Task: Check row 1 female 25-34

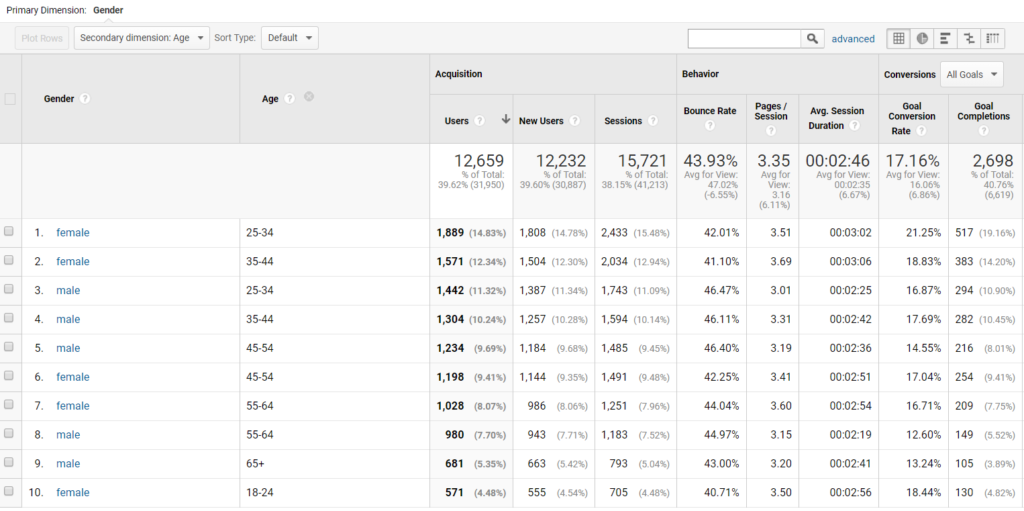Action: (8, 231)
